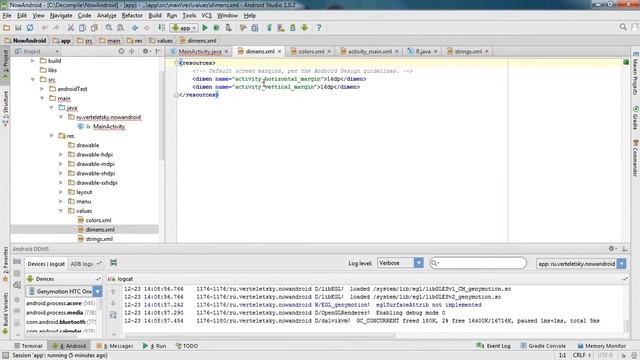Screen dimensions: 640x360
Task: Switch to the colors.xml editor tab
Action: coord(311,51)
